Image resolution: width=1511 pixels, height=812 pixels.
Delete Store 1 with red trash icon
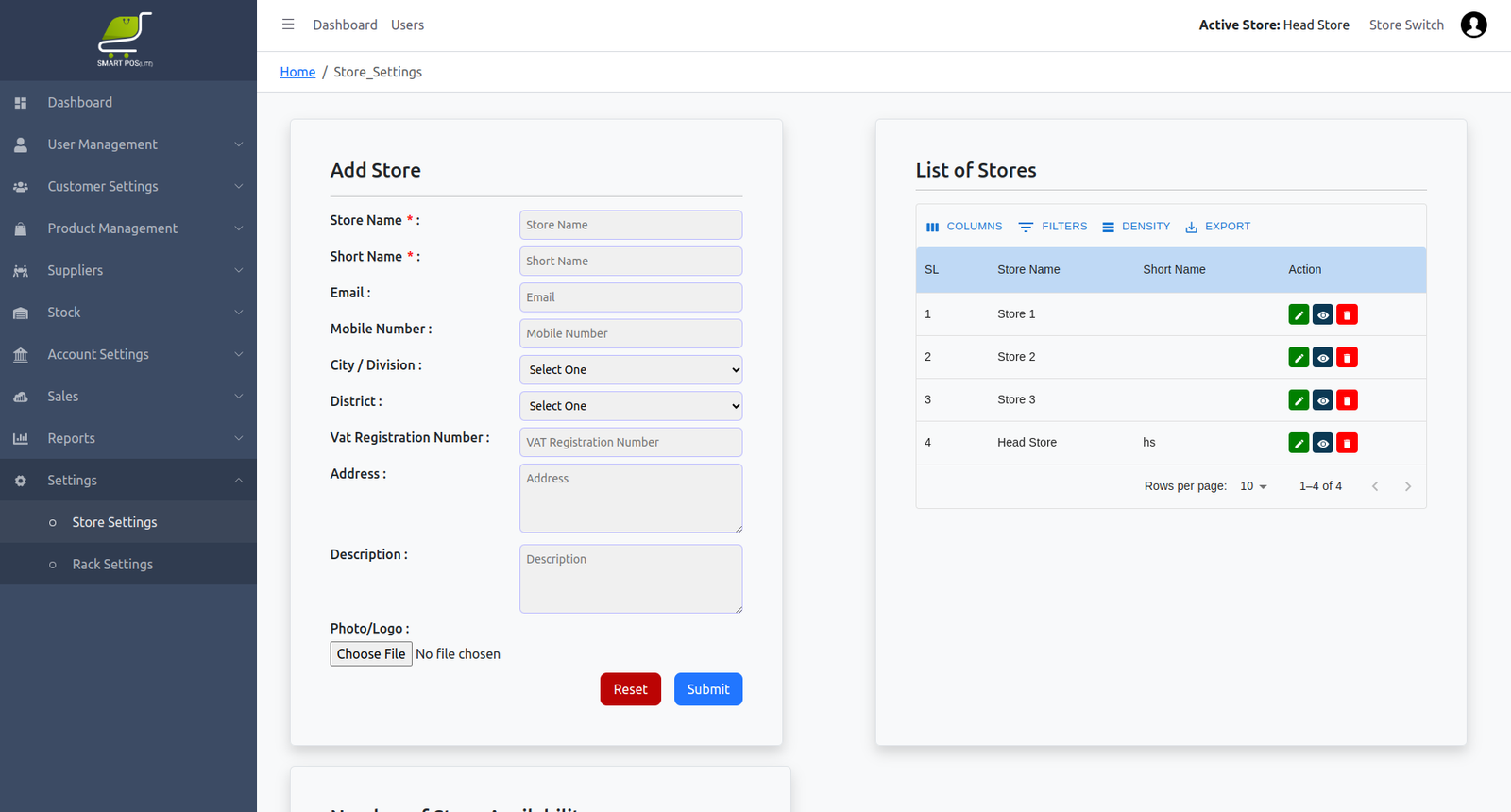click(1348, 314)
